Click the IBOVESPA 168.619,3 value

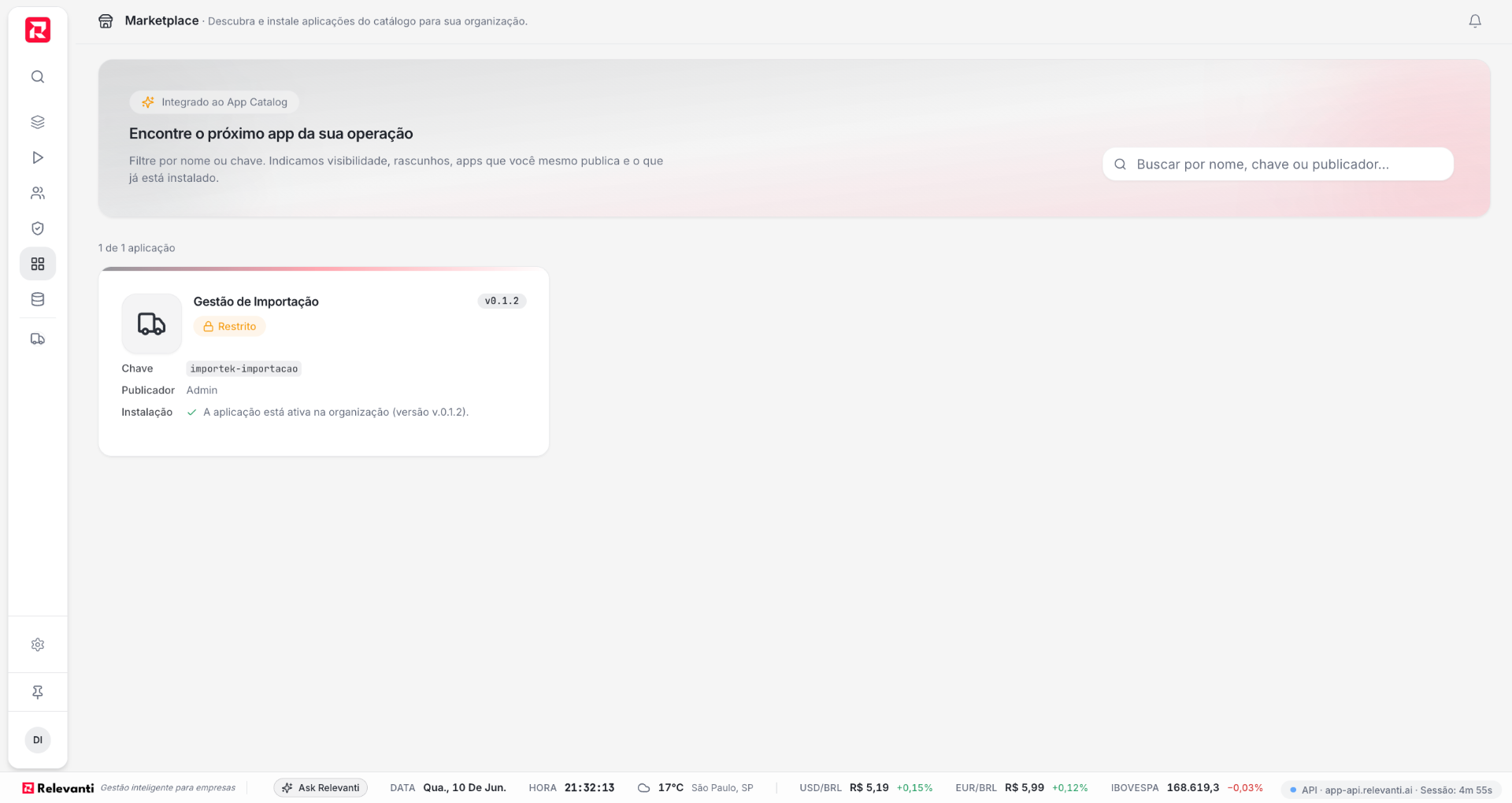[1193, 788]
